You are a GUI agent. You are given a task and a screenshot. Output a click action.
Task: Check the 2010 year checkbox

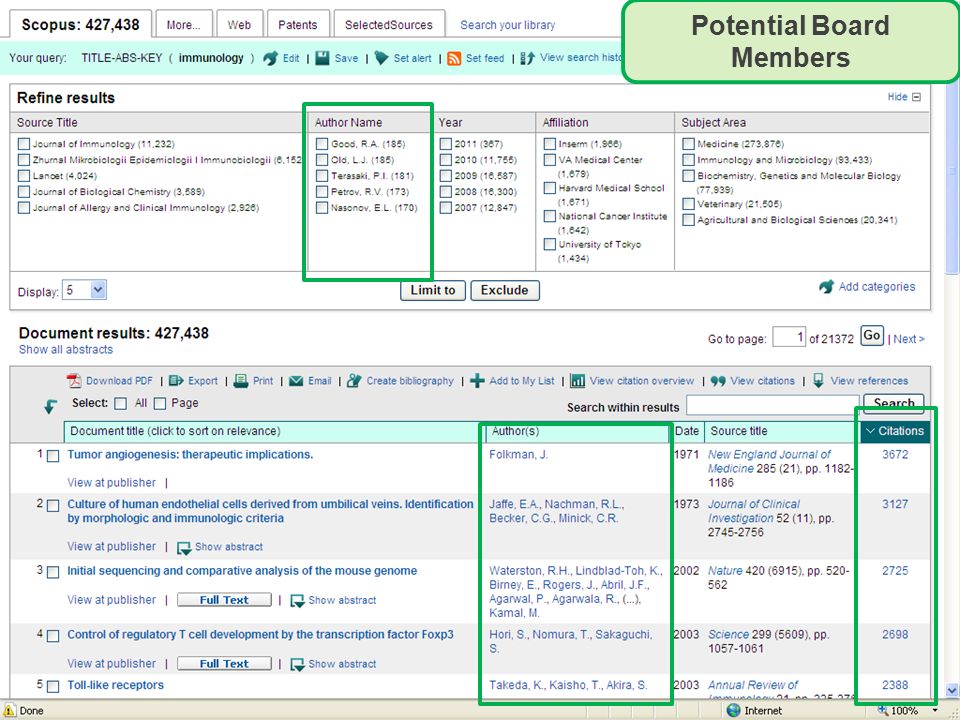pos(446,160)
